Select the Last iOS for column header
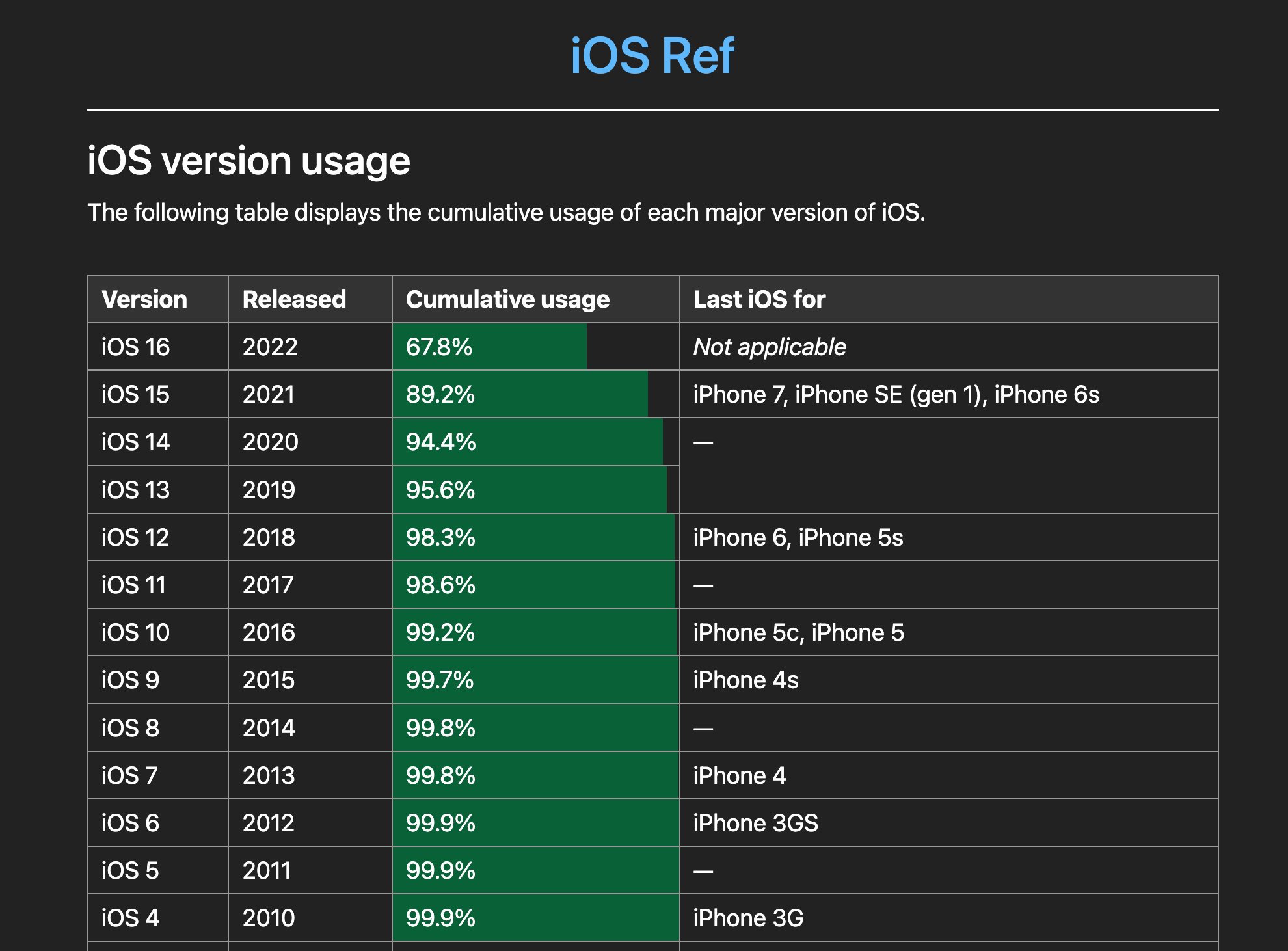This screenshot has height=951, width=1288. [x=949, y=299]
